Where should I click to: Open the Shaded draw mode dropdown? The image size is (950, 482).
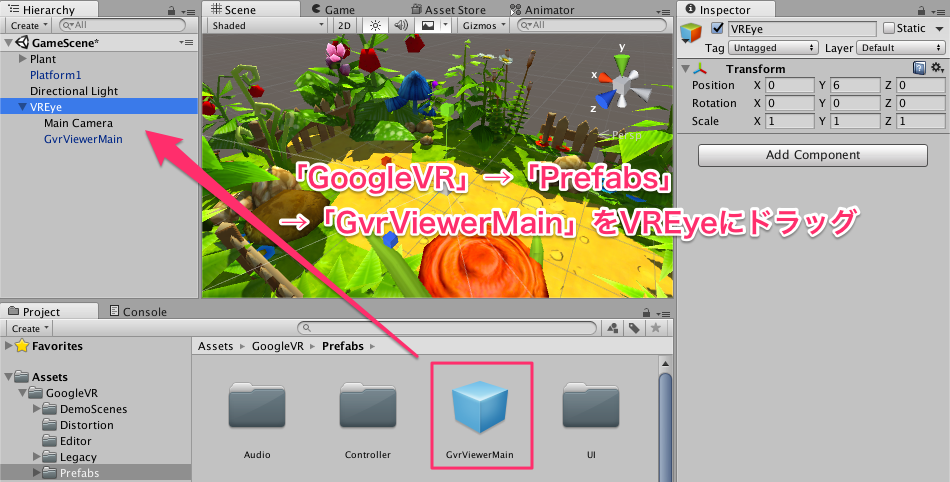click(267, 25)
